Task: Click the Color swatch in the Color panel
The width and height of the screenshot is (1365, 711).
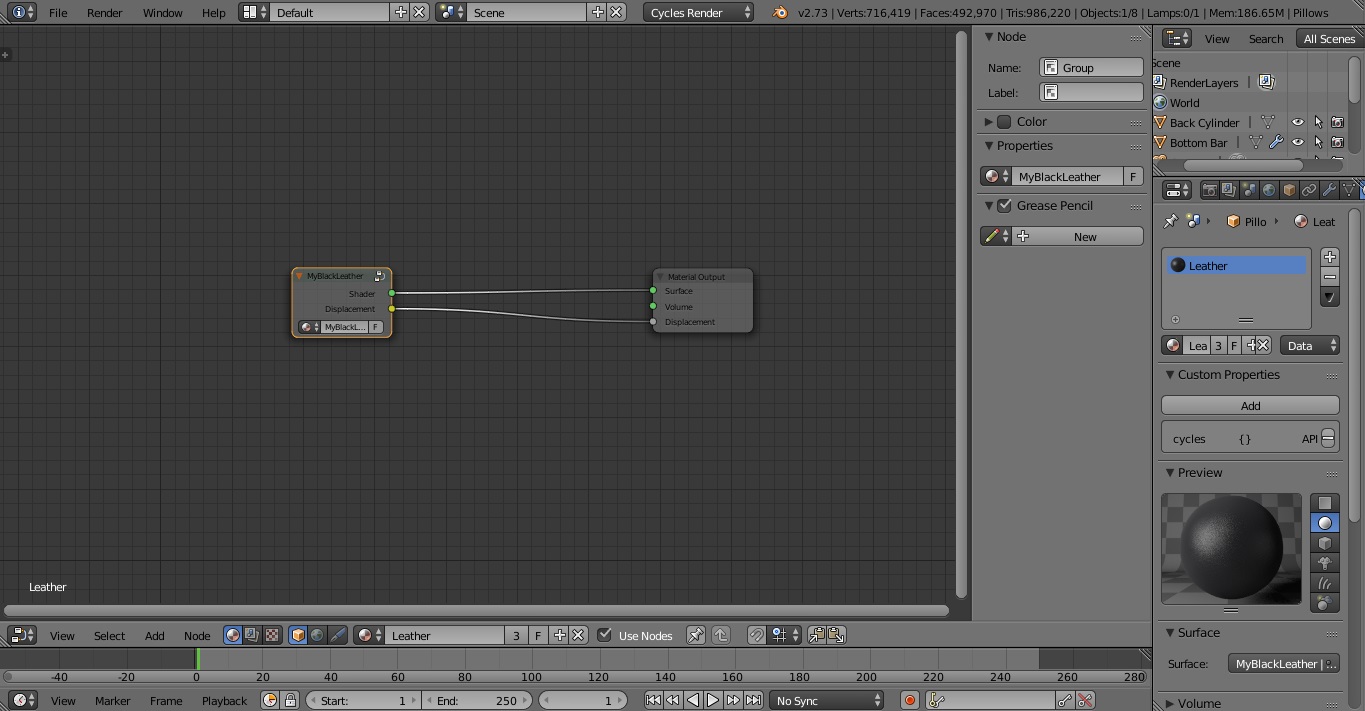Action: 1004,121
